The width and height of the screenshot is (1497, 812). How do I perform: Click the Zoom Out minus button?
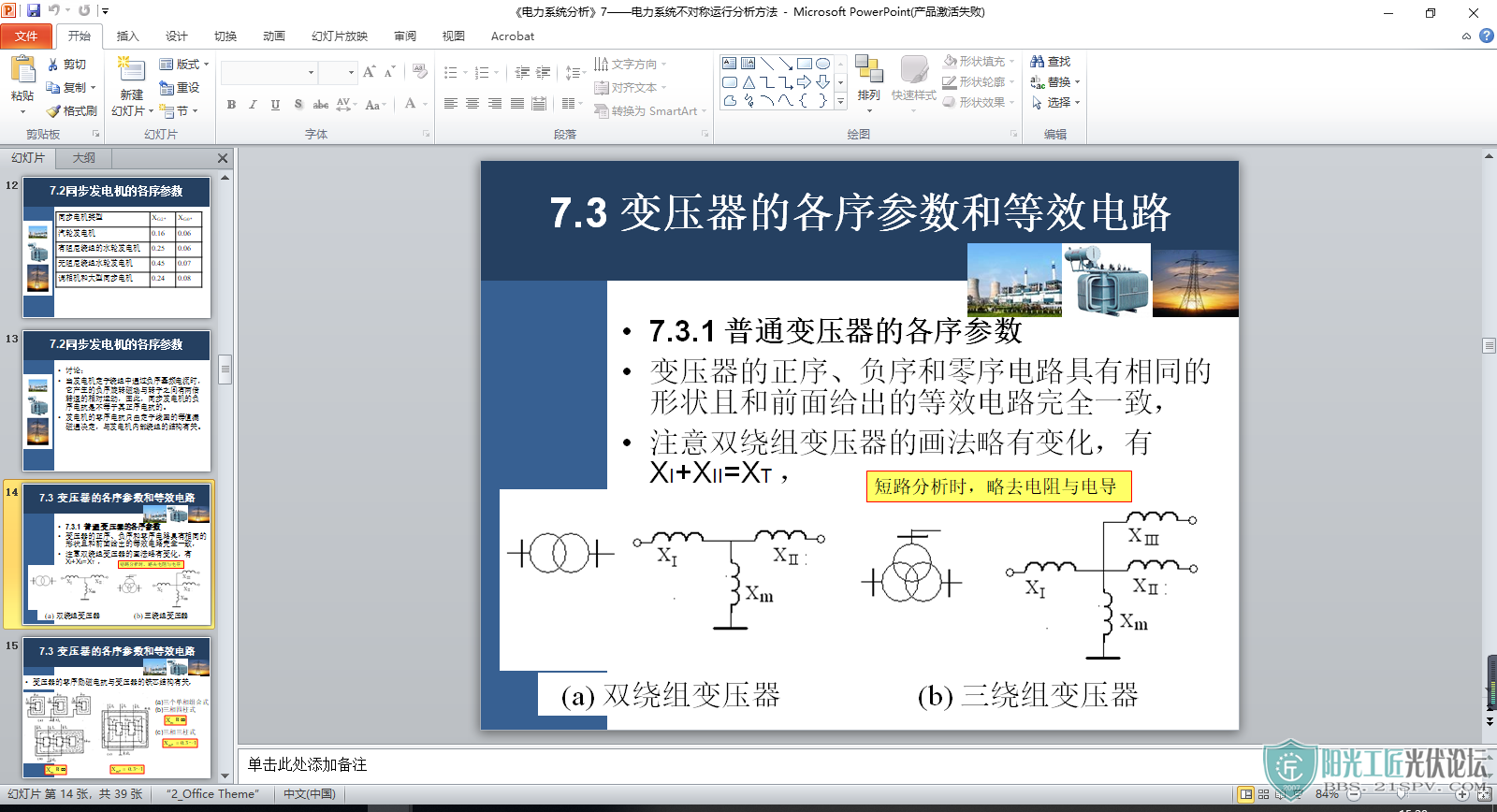(1353, 794)
